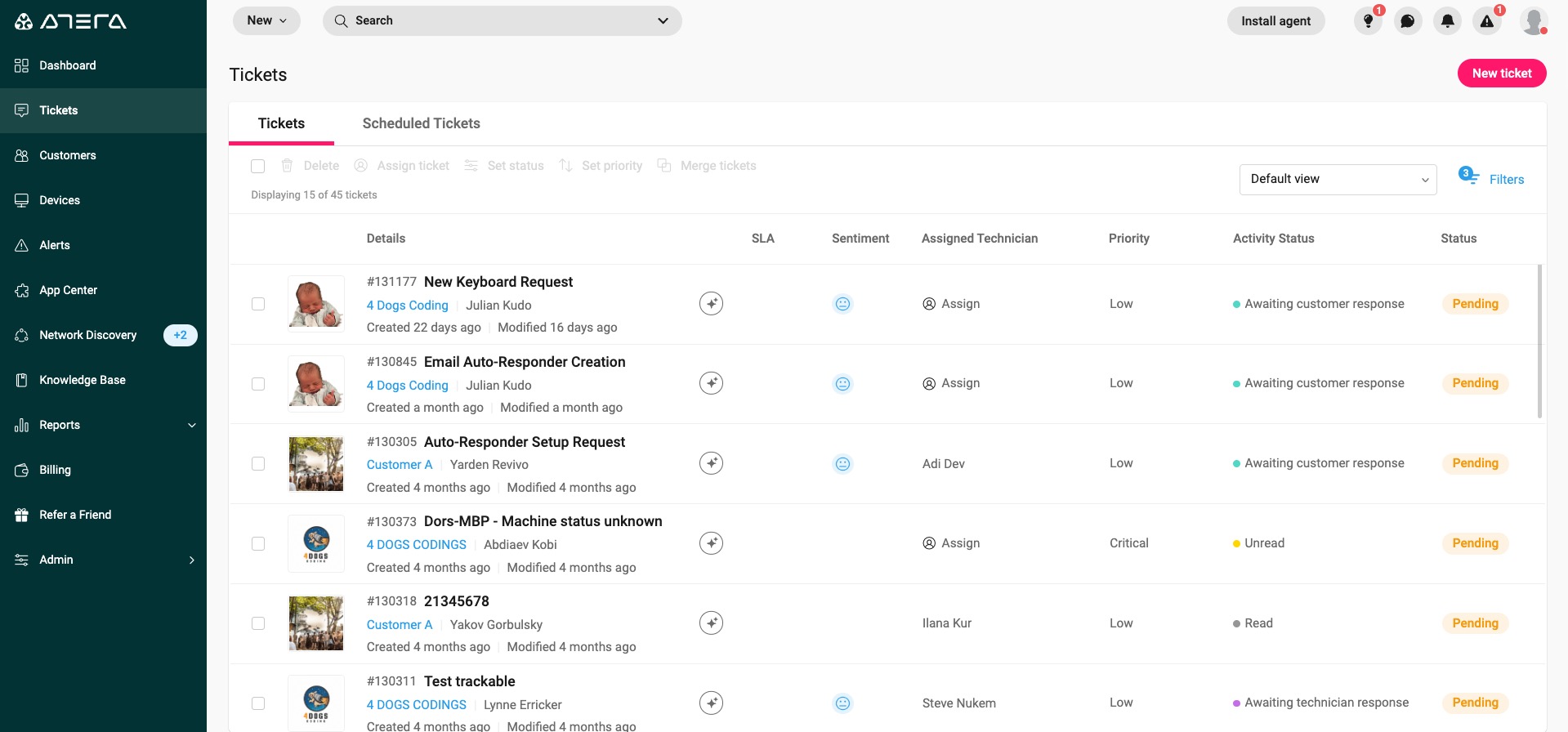This screenshot has height=732, width=1568.
Task: Check the box for ticket #130305
Action: tap(258, 463)
